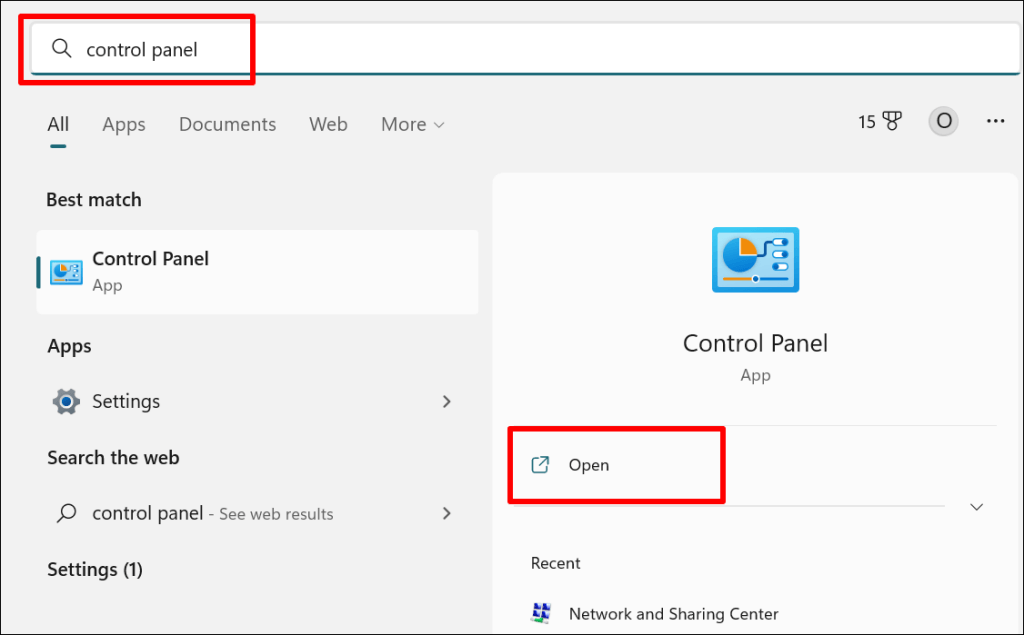Expand Settings app result arrow
This screenshot has height=635, width=1024.
446,402
